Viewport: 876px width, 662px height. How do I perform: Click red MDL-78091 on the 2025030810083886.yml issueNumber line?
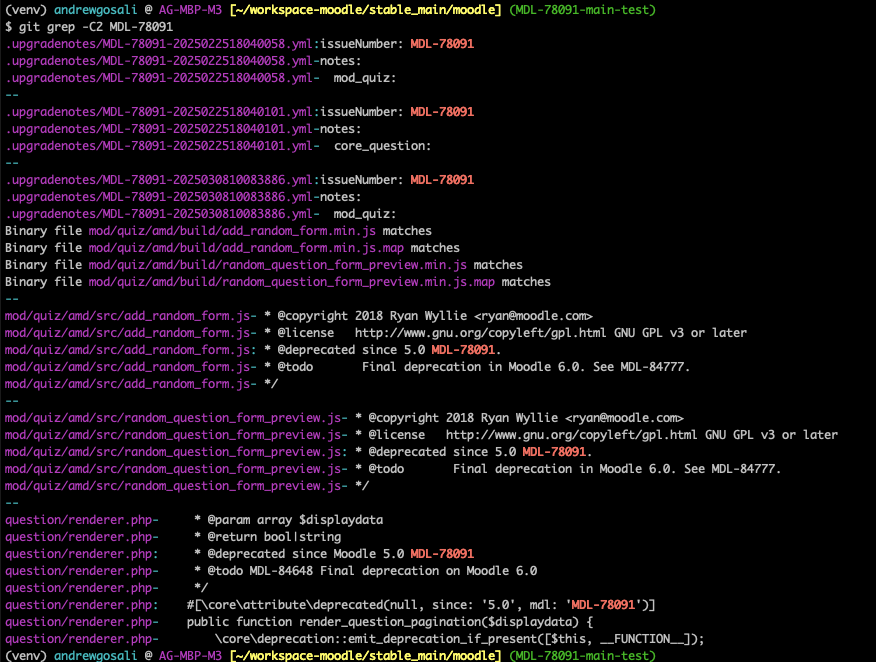(442, 180)
